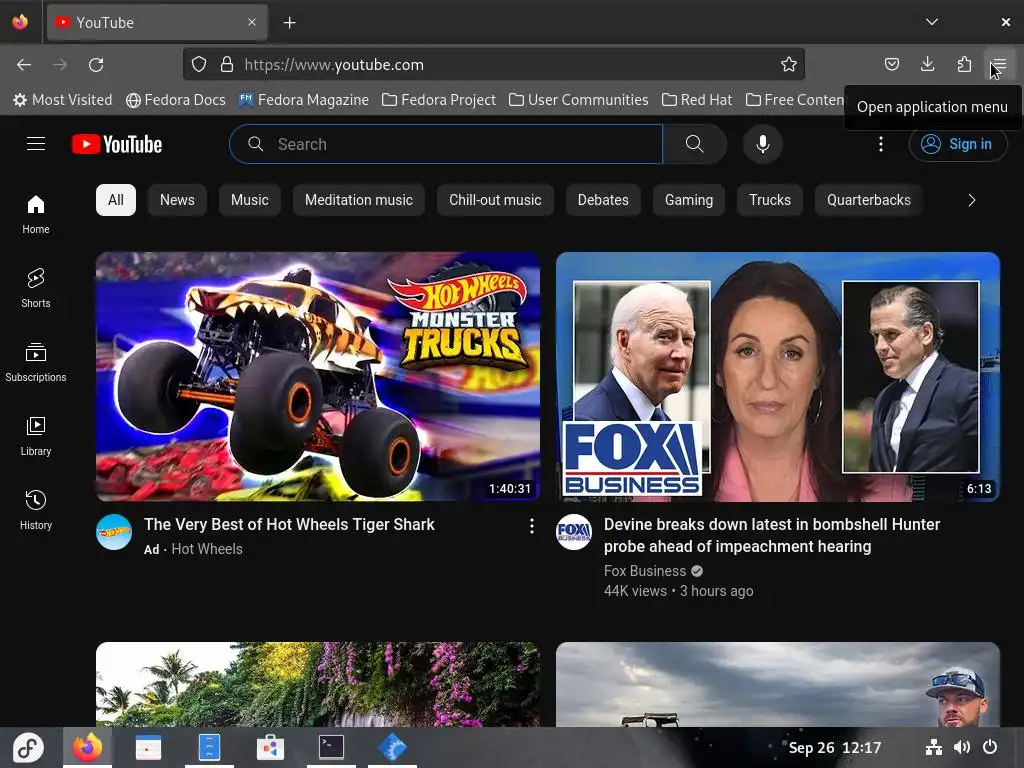Open the Fedora Magazine bookmark
Viewport: 1024px width, 768px height.
click(x=304, y=100)
